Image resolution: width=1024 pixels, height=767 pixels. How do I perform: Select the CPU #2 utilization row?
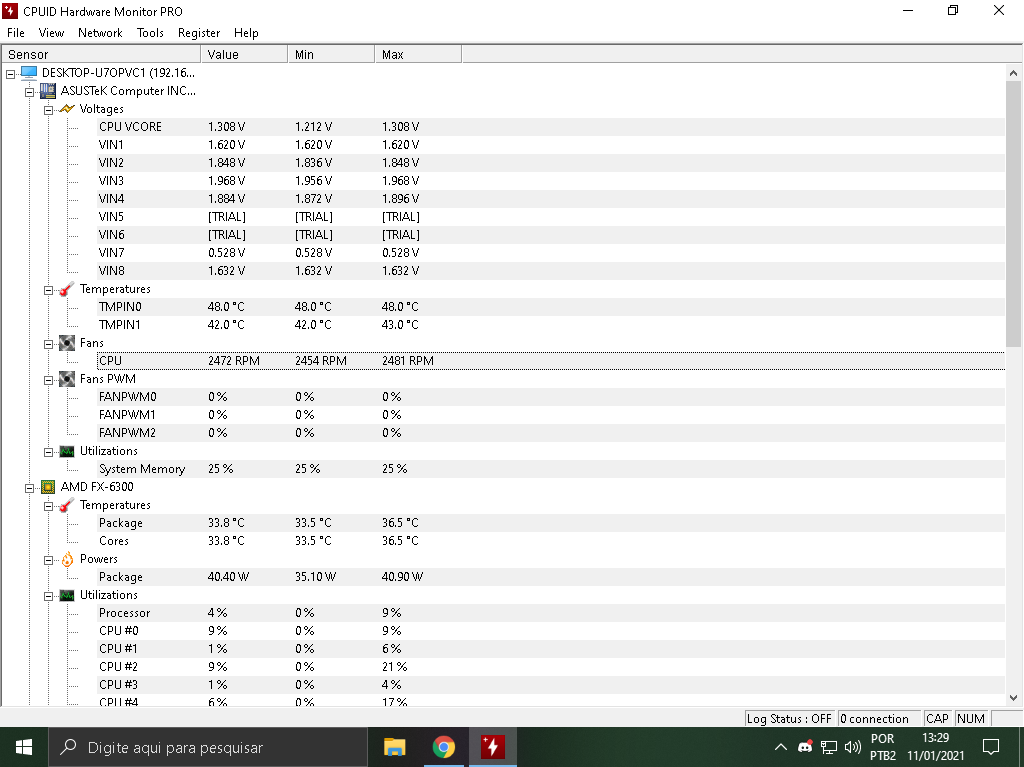click(551, 667)
